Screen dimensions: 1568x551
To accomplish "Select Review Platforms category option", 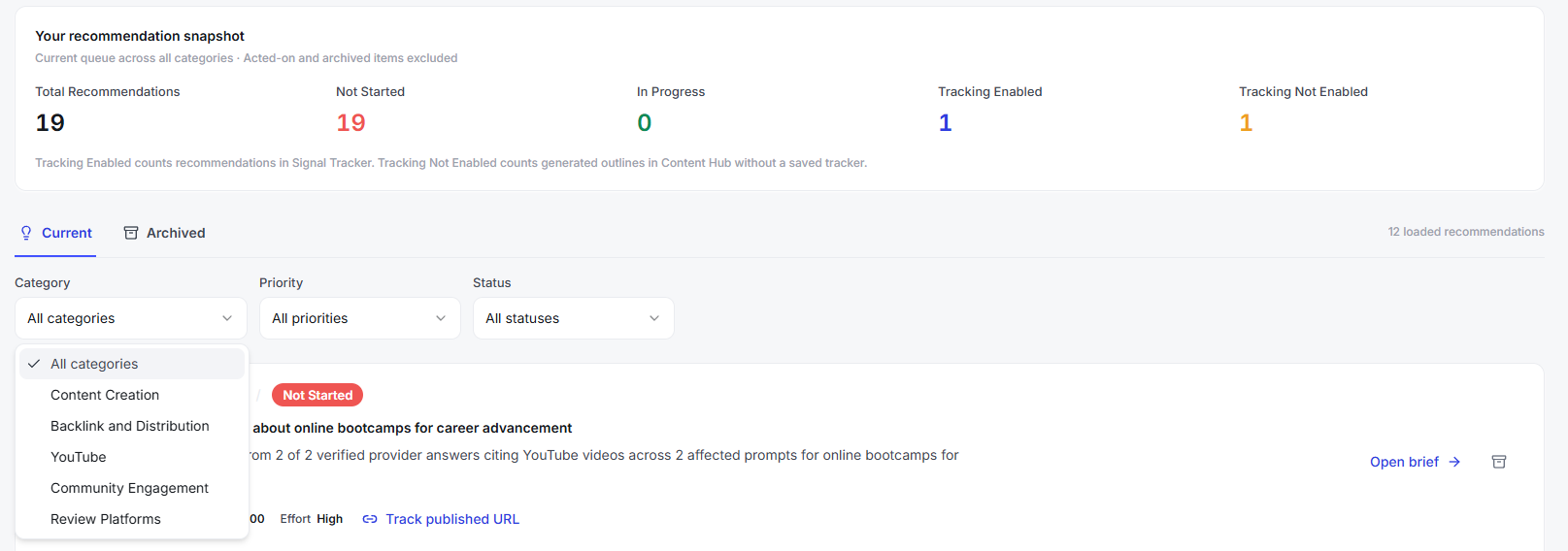I will tap(132, 519).
